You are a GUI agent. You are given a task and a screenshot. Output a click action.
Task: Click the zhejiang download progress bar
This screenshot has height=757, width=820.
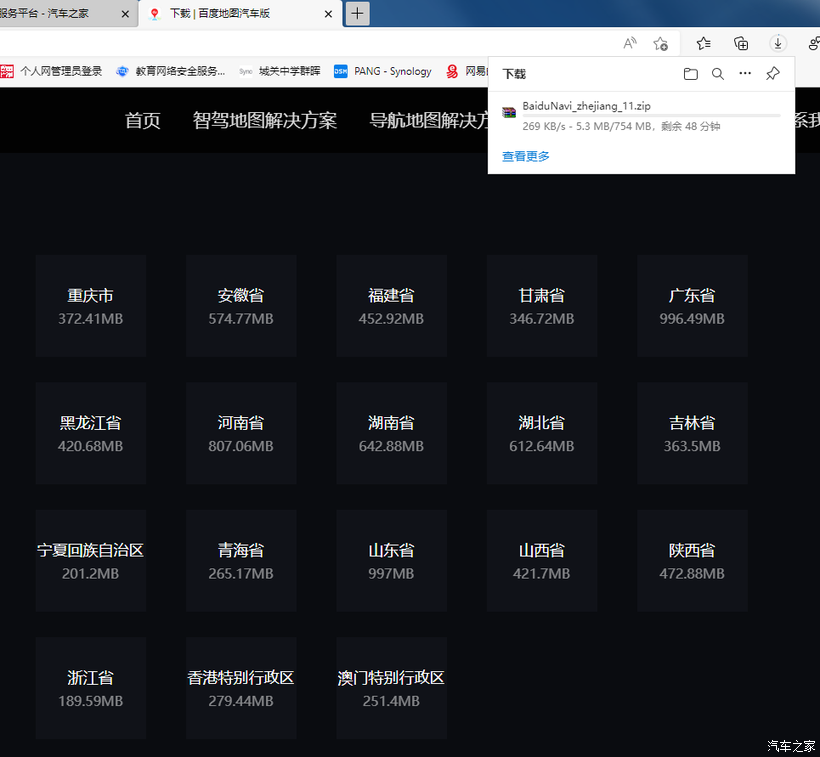[x=651, y=116]
